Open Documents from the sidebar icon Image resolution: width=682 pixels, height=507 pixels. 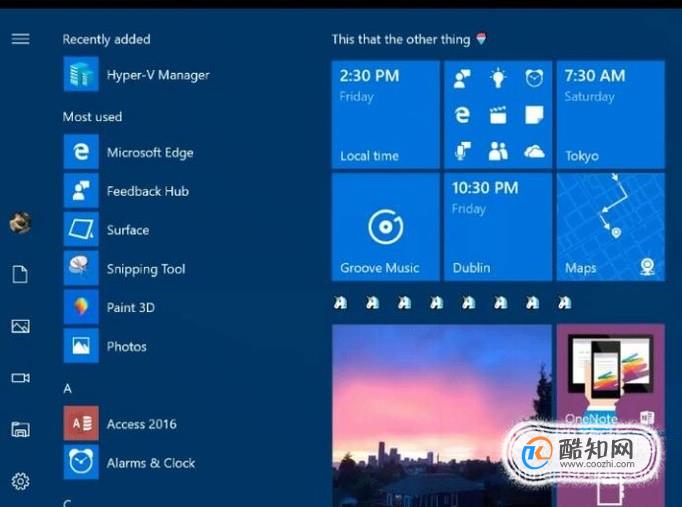(x=20, y=274)
